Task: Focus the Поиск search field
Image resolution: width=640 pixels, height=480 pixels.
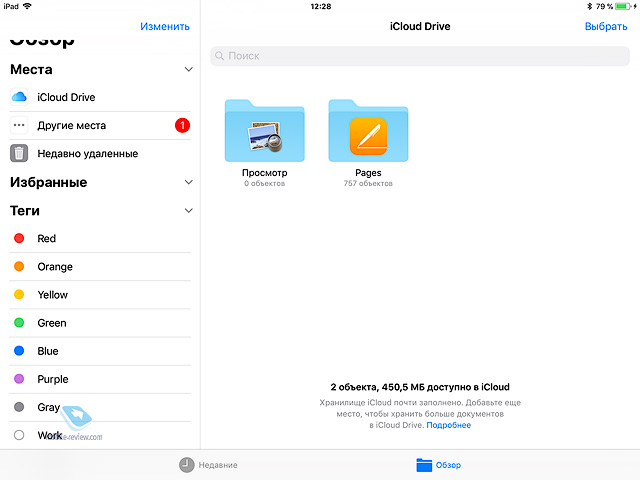Action: click(x=420, y=56)
